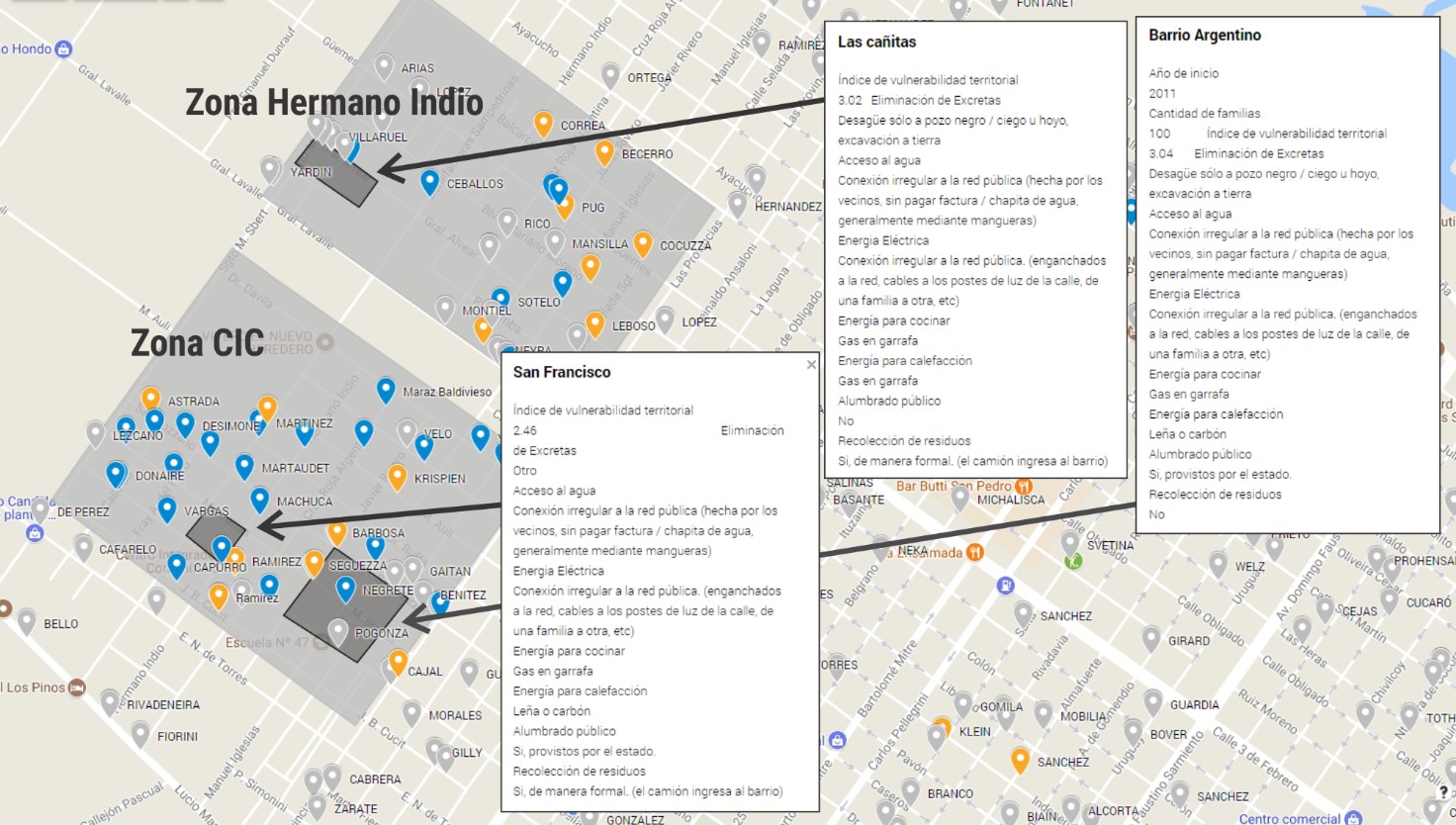Select the orange marker next to KRISPIEN

point(398,476)
